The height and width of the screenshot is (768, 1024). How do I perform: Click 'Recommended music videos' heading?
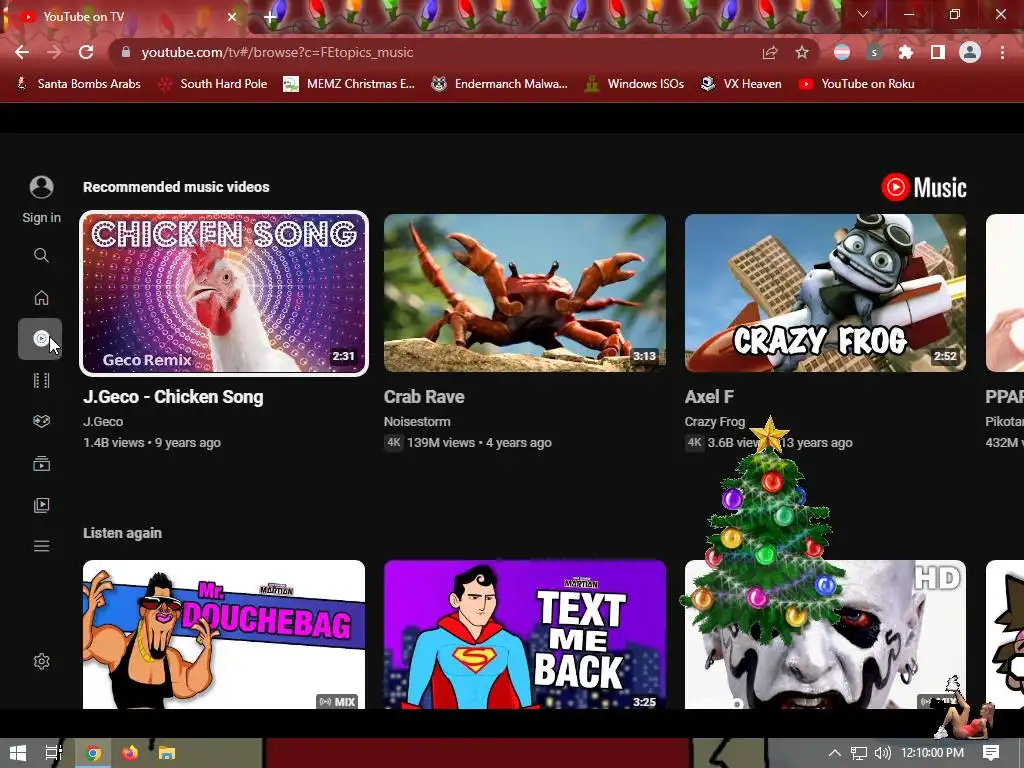click(x=176, y=187)
